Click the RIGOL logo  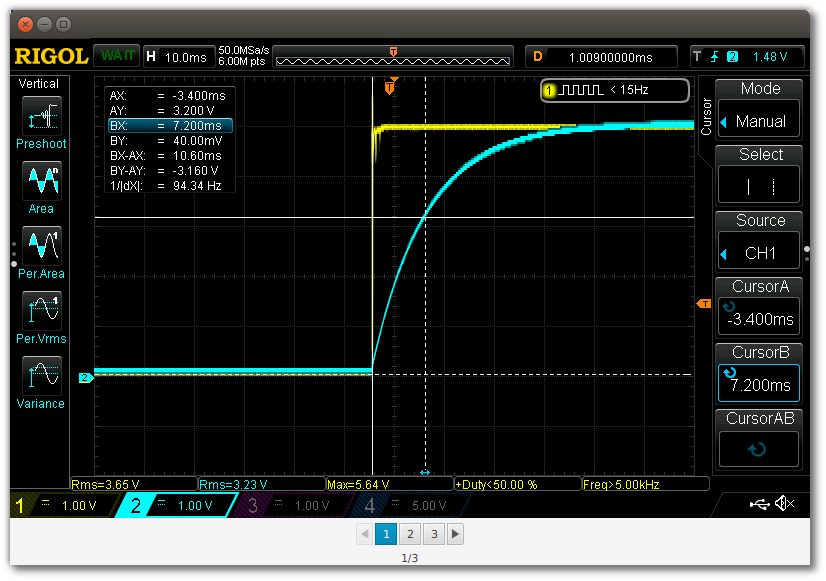point(49,55)
